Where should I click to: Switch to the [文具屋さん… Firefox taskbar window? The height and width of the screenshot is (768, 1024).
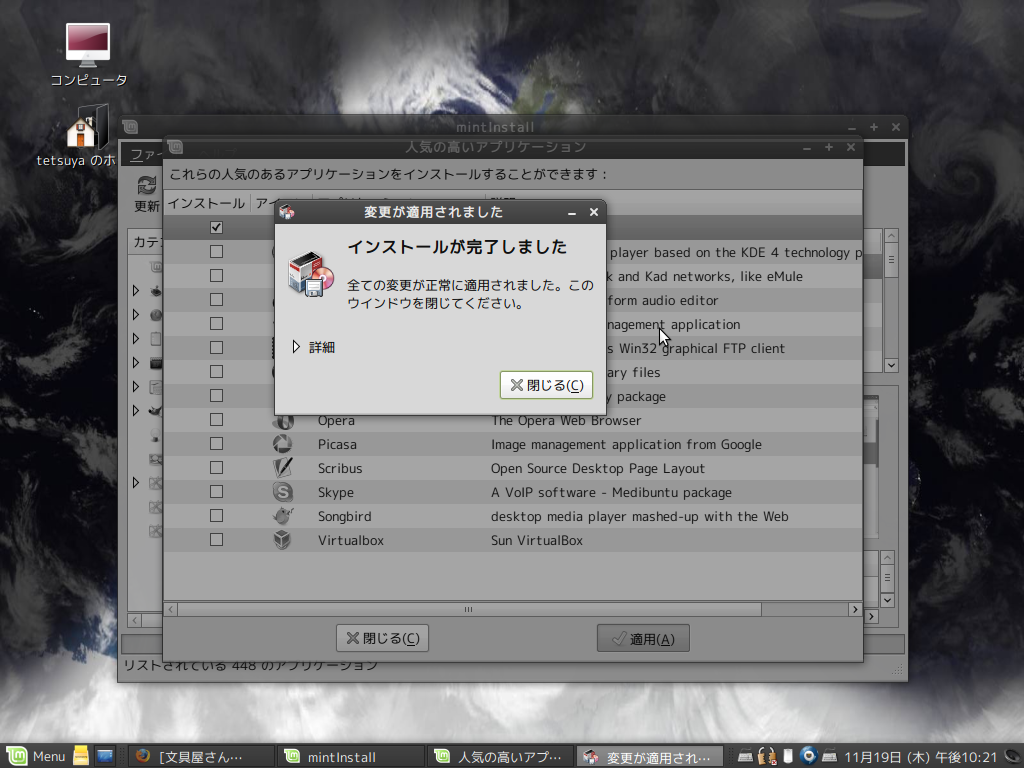pos(200,757)
